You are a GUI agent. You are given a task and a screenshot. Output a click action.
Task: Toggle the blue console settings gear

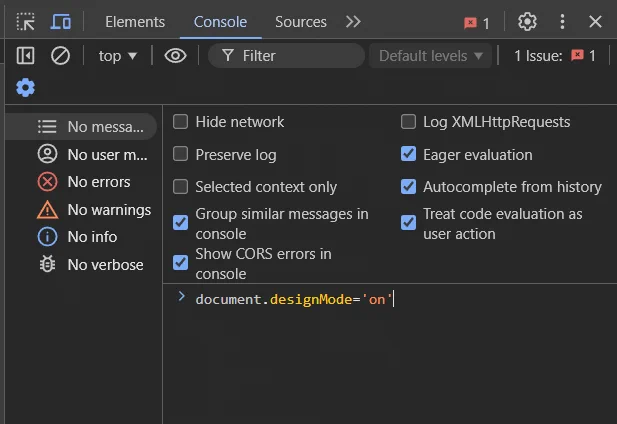(26, 87)
